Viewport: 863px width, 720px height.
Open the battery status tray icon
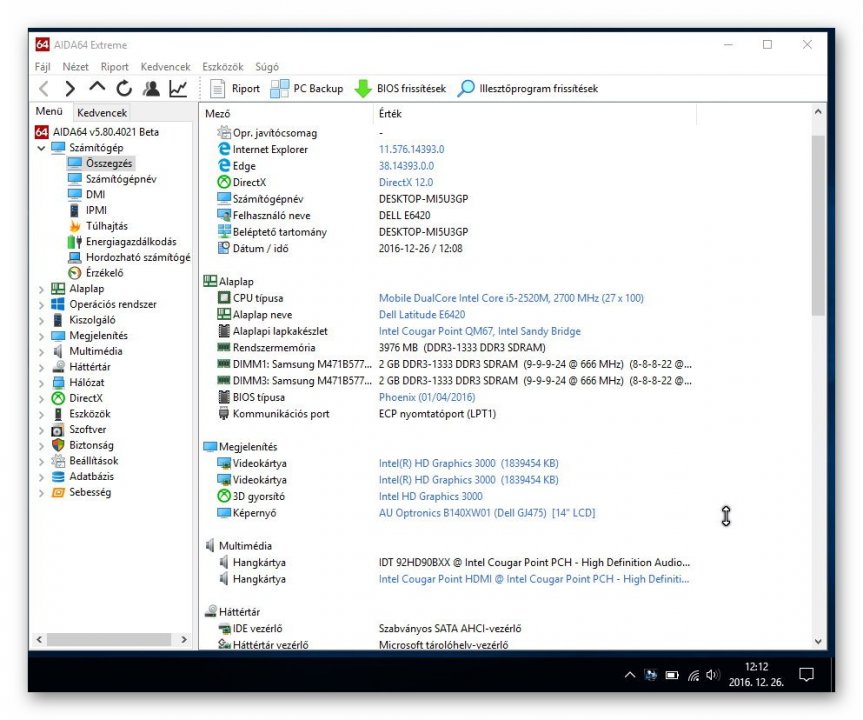(672, 675)
